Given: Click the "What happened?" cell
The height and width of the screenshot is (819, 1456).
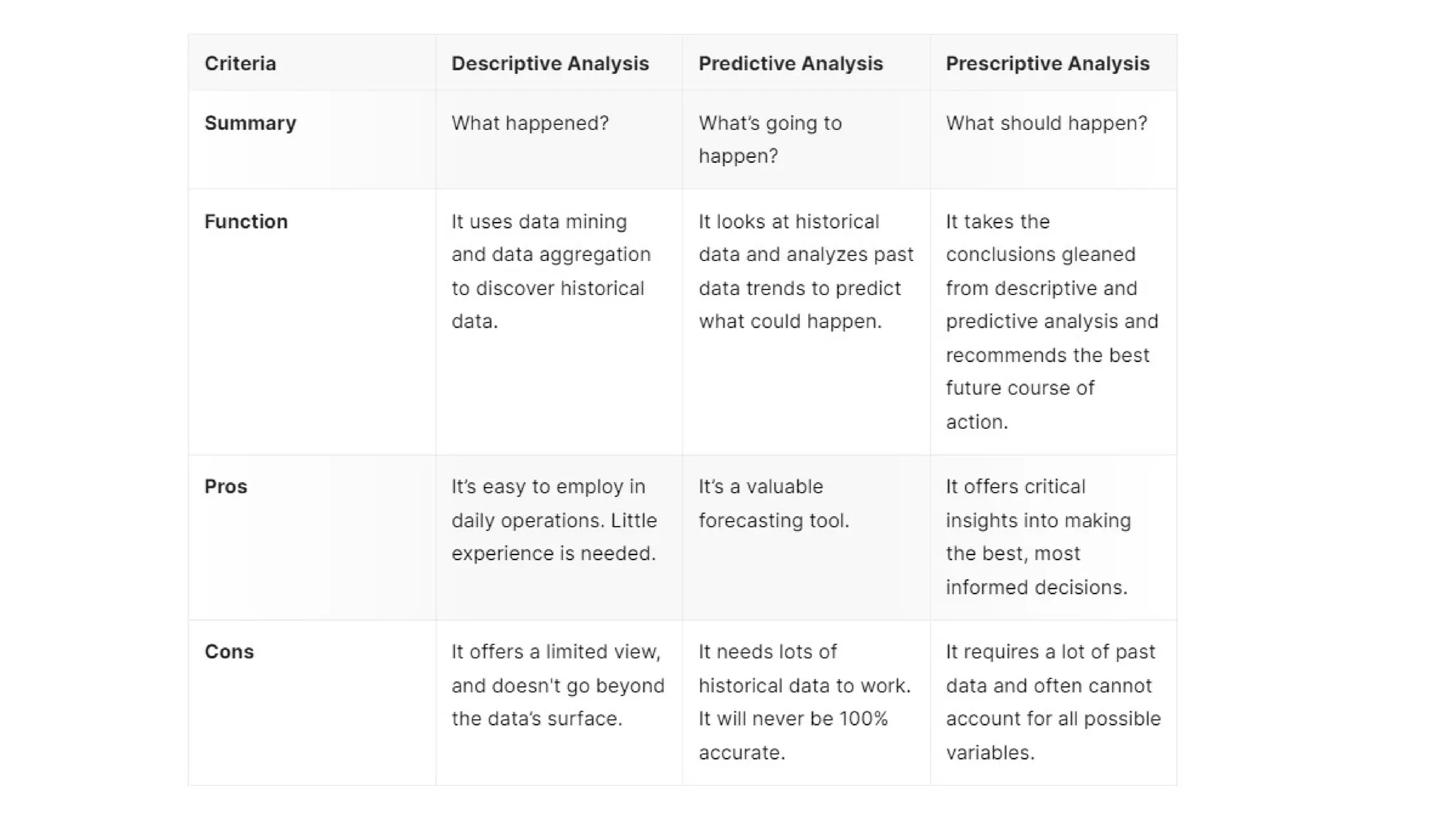Looking at the screenshot, I should pyautogui.click(x=530, y=123).
